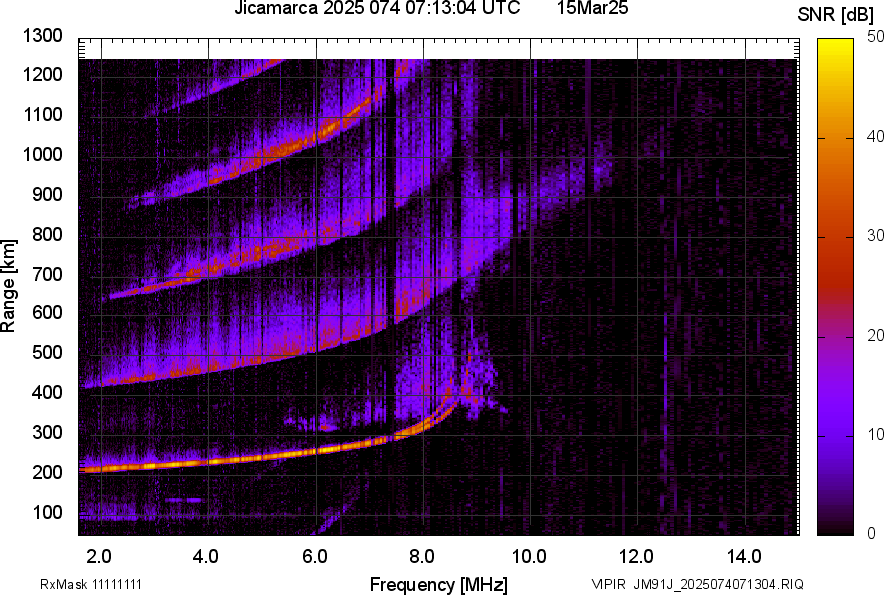This screenshot has height=595, width=884.
Task: Click the short echo segment near 130 km range
Action: point(183,500)
